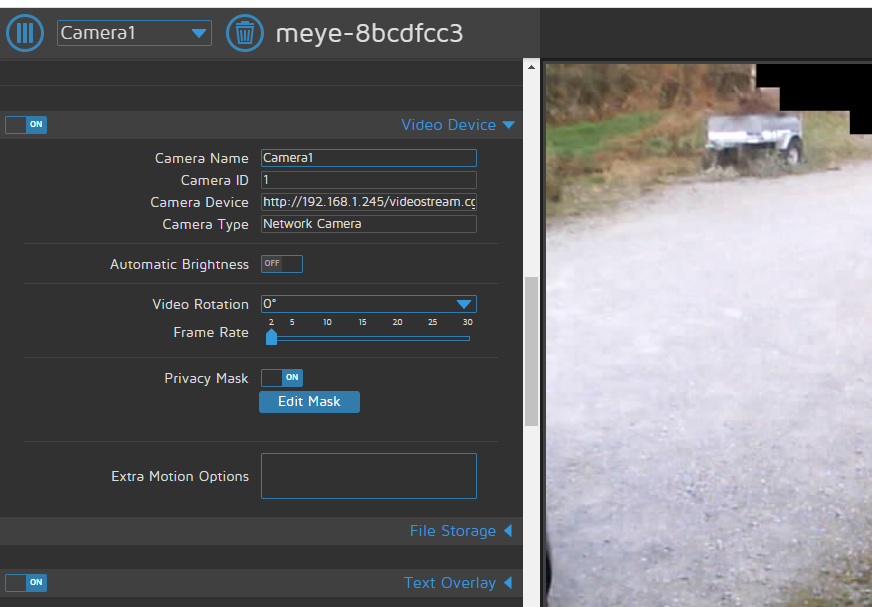The image size is (872, 607).
Task: Click the Frame Rate slider handle
Action: tap(271, 338)
